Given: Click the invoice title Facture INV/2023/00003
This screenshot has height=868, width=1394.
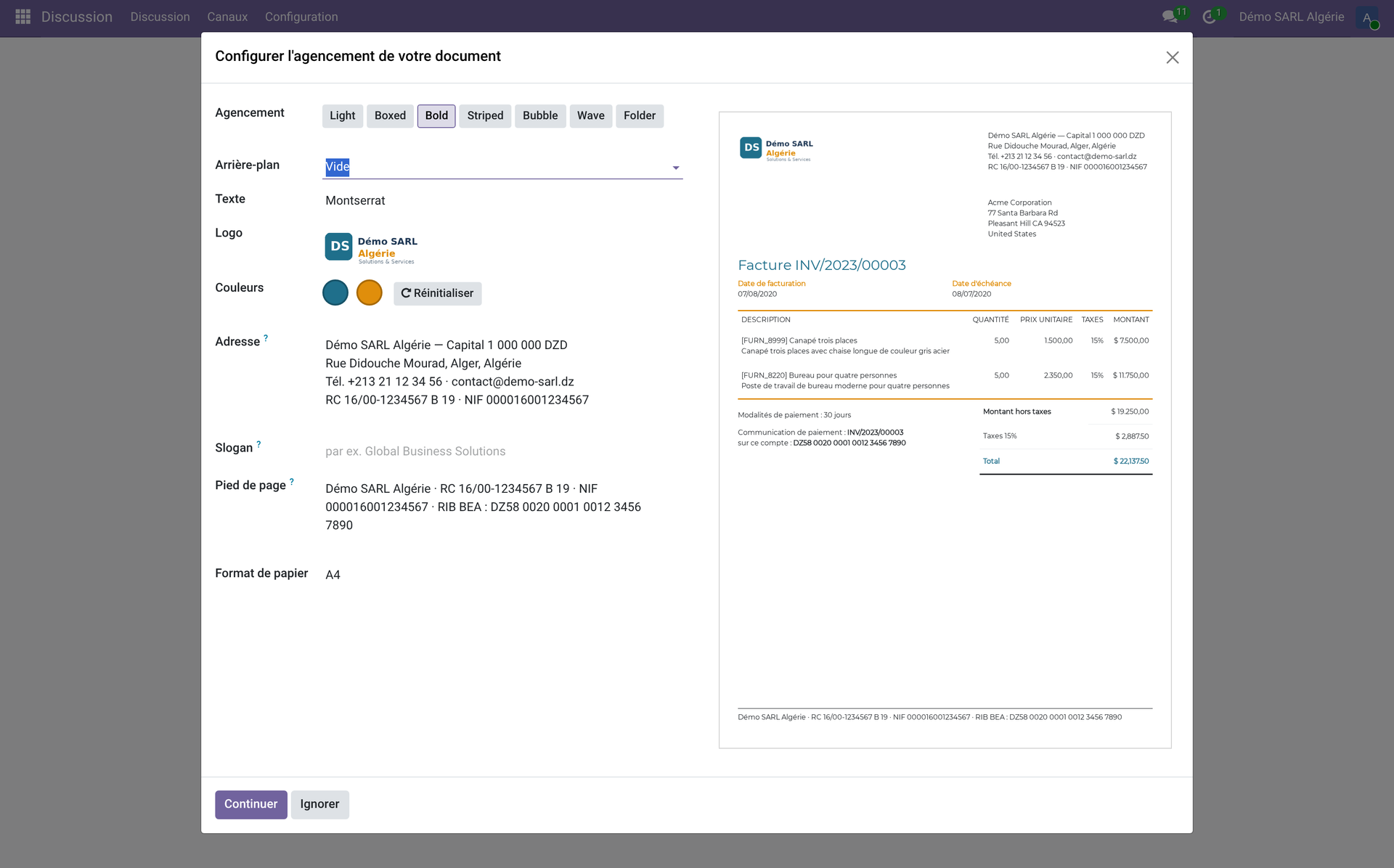Looking at the screenshot, I should (x=822, y=265).
